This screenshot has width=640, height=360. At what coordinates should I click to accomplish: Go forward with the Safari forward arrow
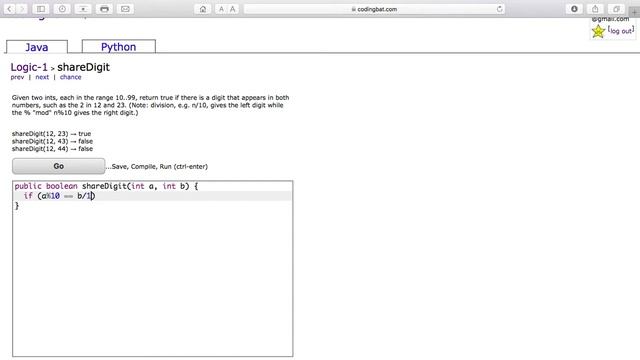pos(22,9)
